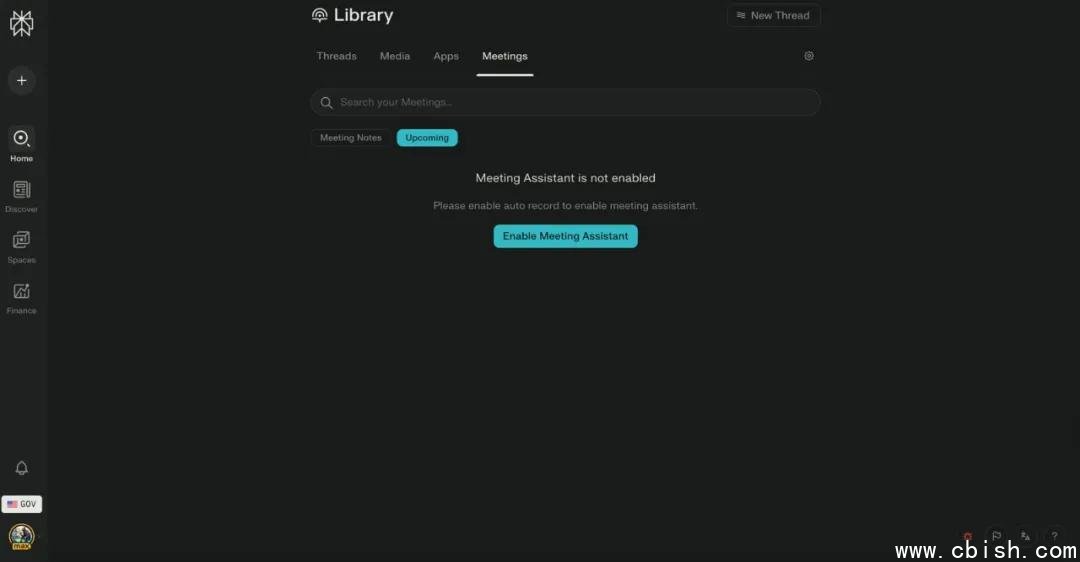The image size is (1080, 562).
Task: Open library settings gear icon
Action: click(809, 56)
